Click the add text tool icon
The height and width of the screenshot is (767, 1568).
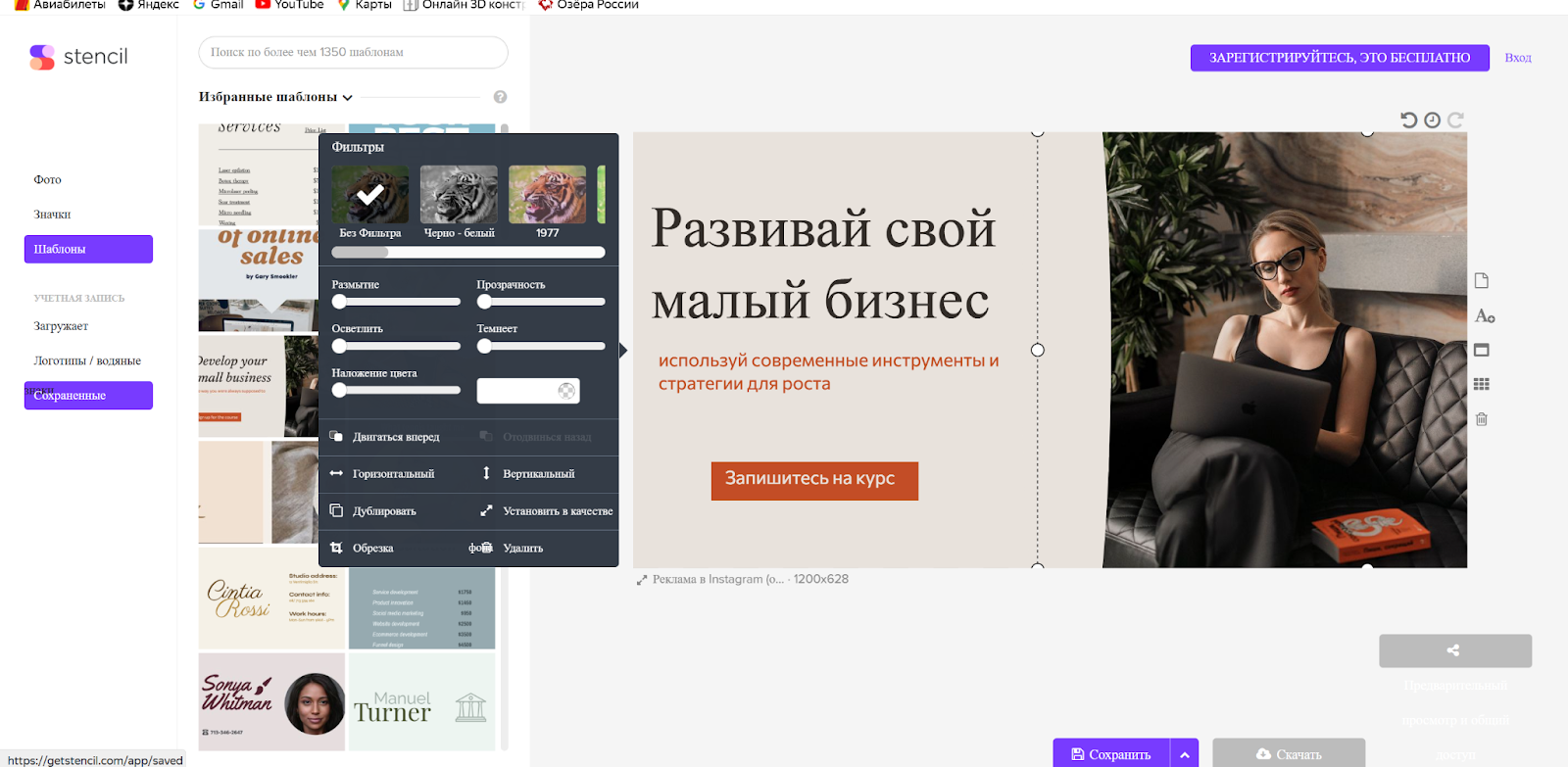pos(1484,315)
